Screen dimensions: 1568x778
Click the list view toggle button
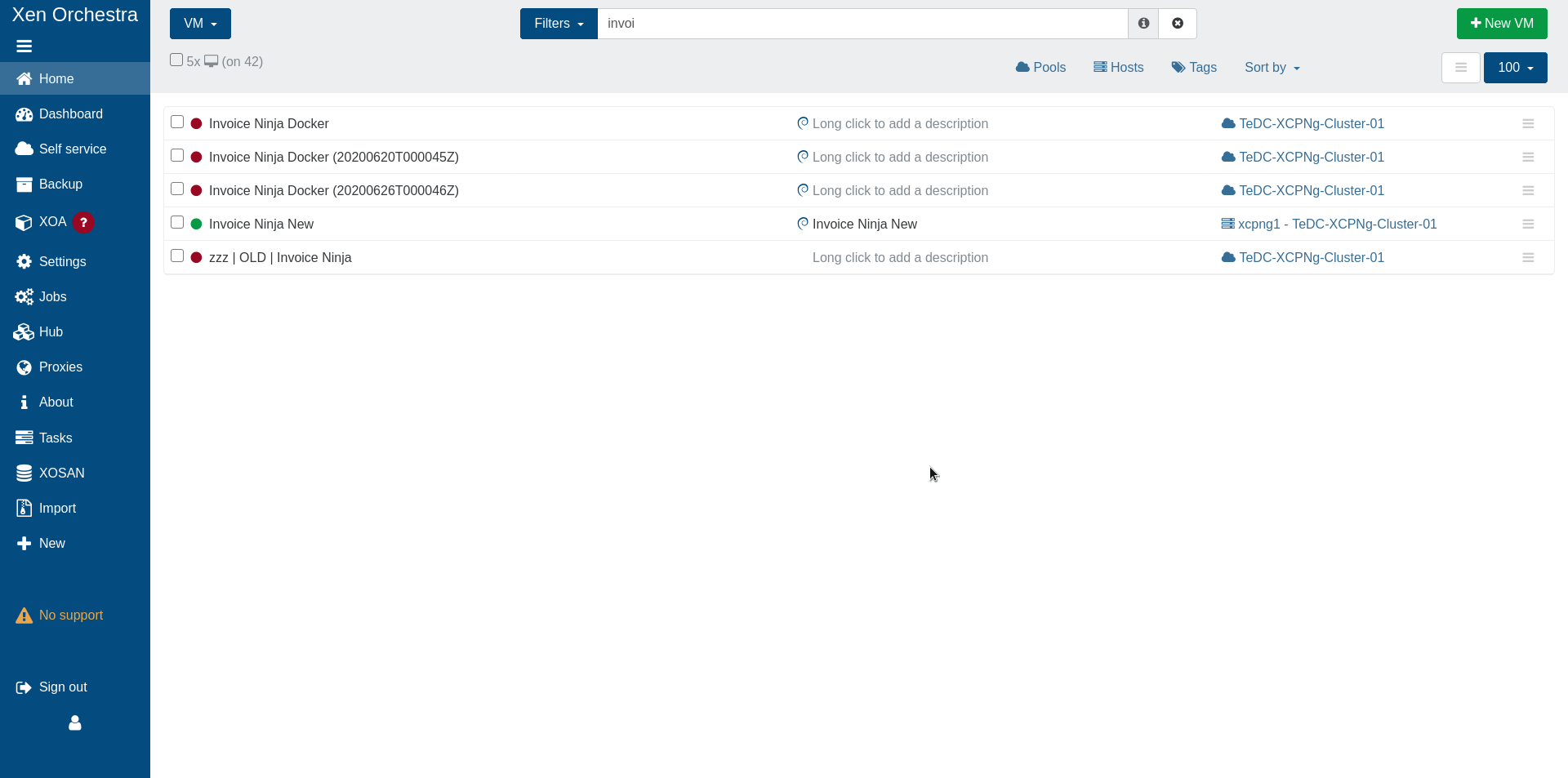1461,68
